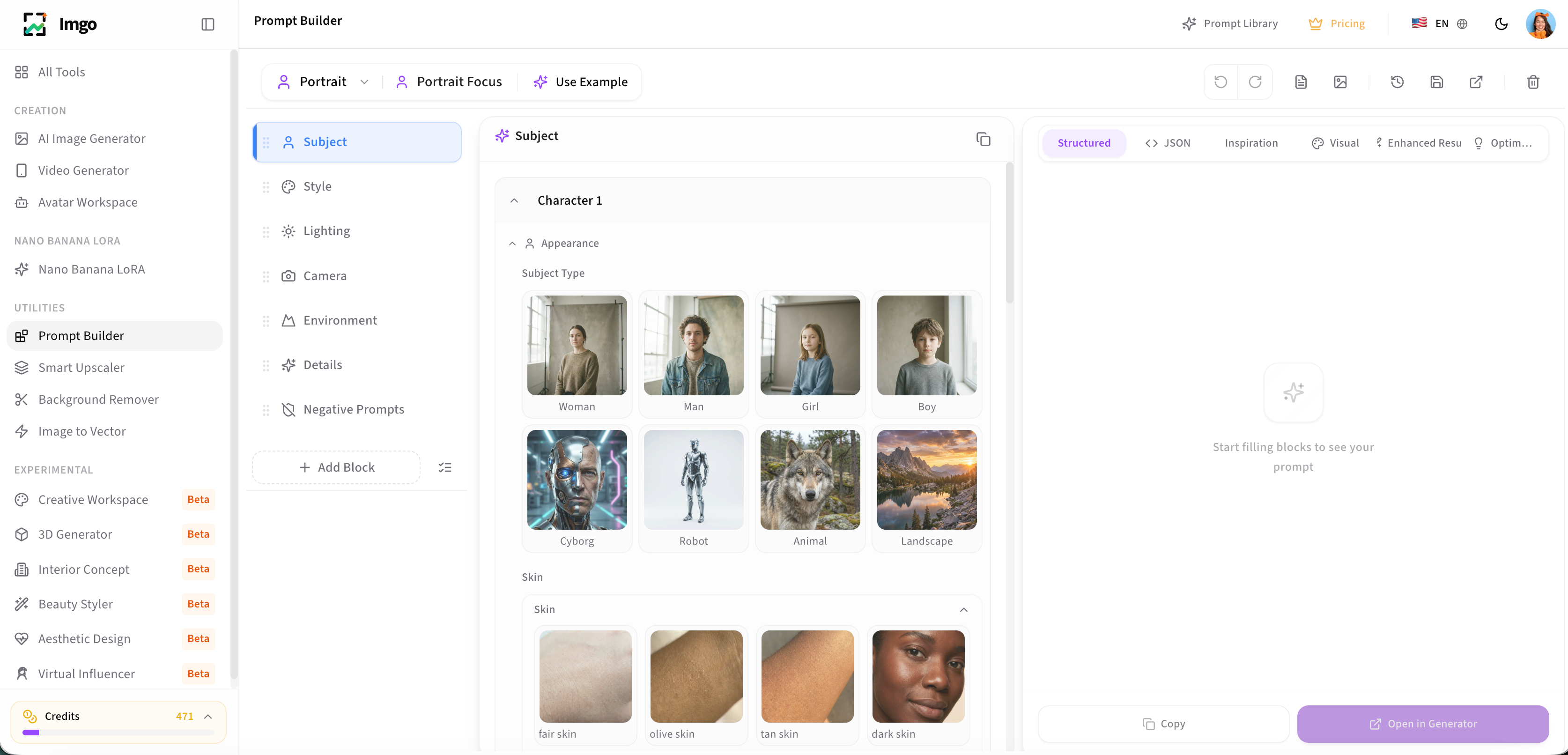Click the Add Block button

337,467
